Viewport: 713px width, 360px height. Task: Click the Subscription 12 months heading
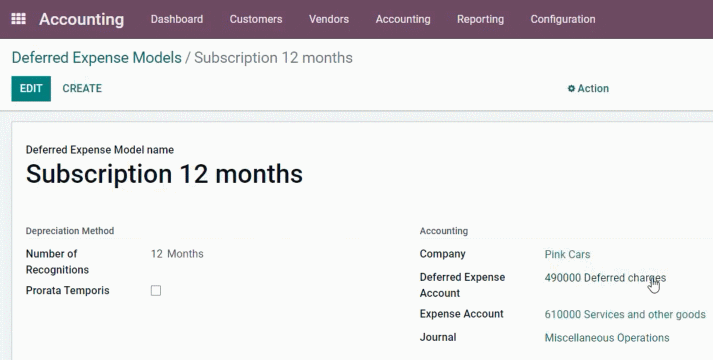tap(164, 174)
